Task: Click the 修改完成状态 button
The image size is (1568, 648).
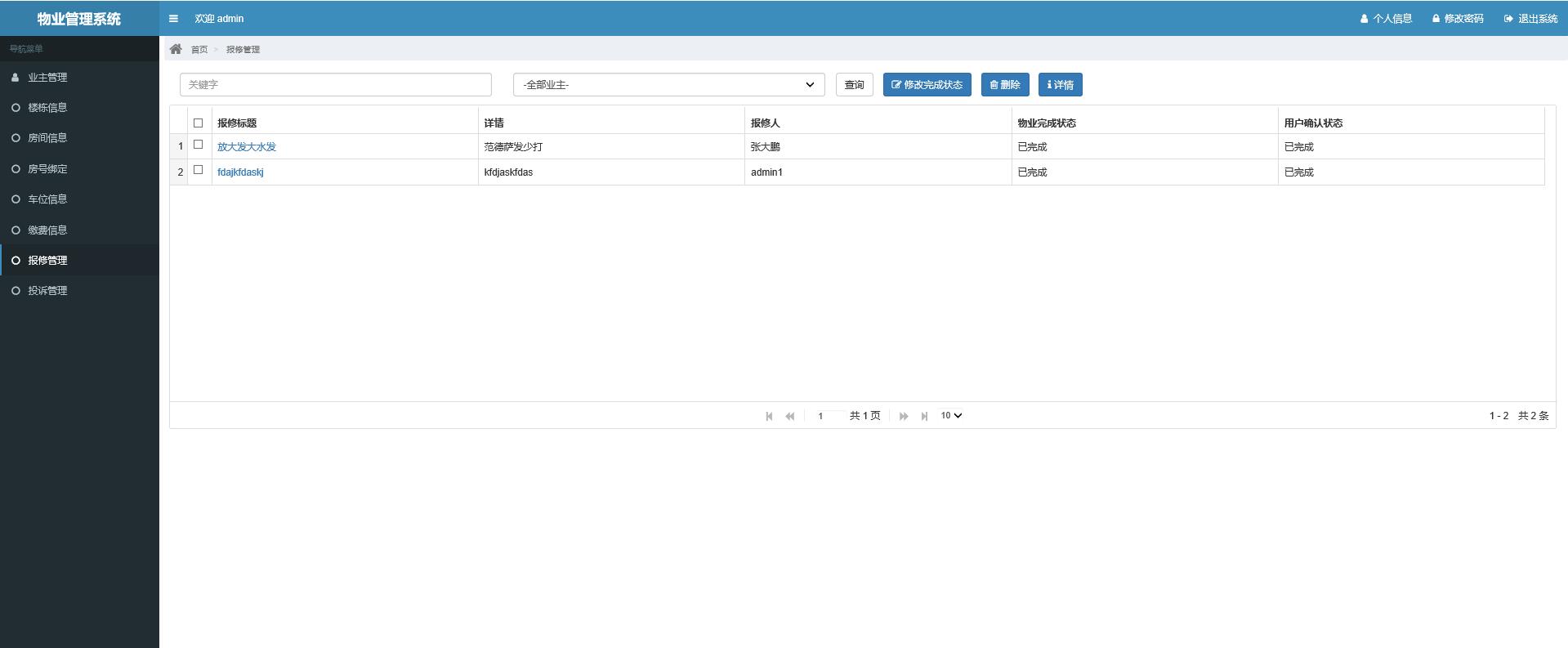Action: tap(927, 85)
